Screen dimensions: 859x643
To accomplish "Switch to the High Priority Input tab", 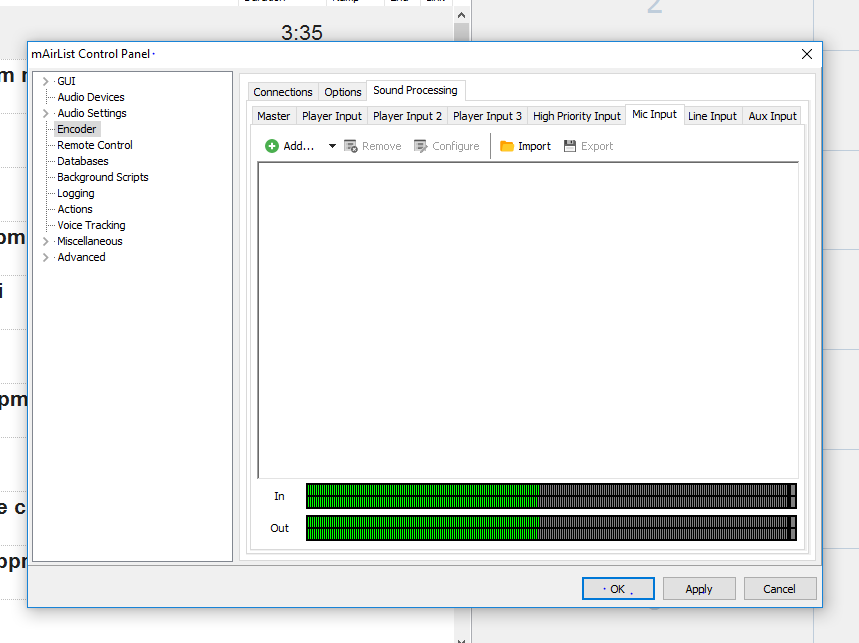I will 576,116.
